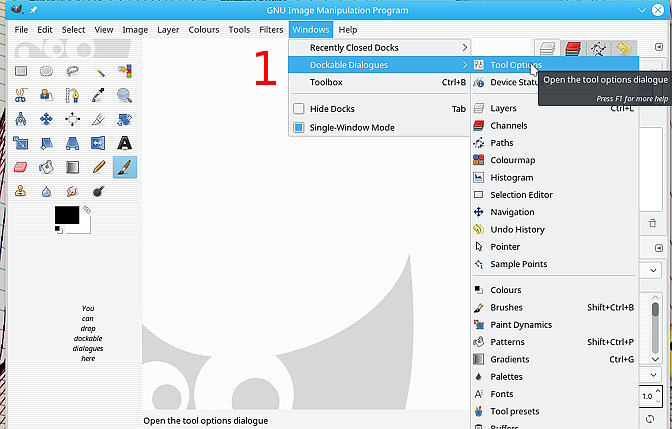Select the Measure compass tool
This screenshot has height=429, width=672.
point(21,119)
